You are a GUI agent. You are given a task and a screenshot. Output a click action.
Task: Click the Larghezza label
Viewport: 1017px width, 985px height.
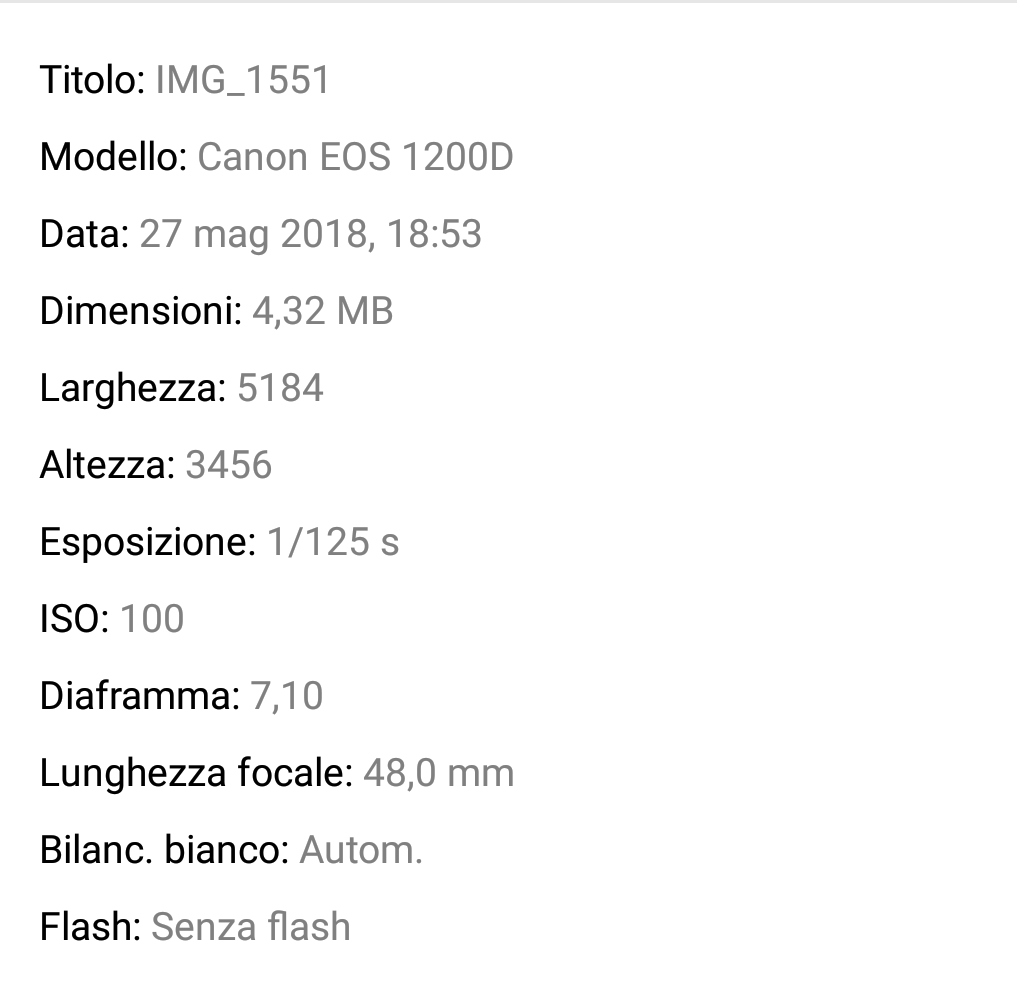(x=134, y=388)
